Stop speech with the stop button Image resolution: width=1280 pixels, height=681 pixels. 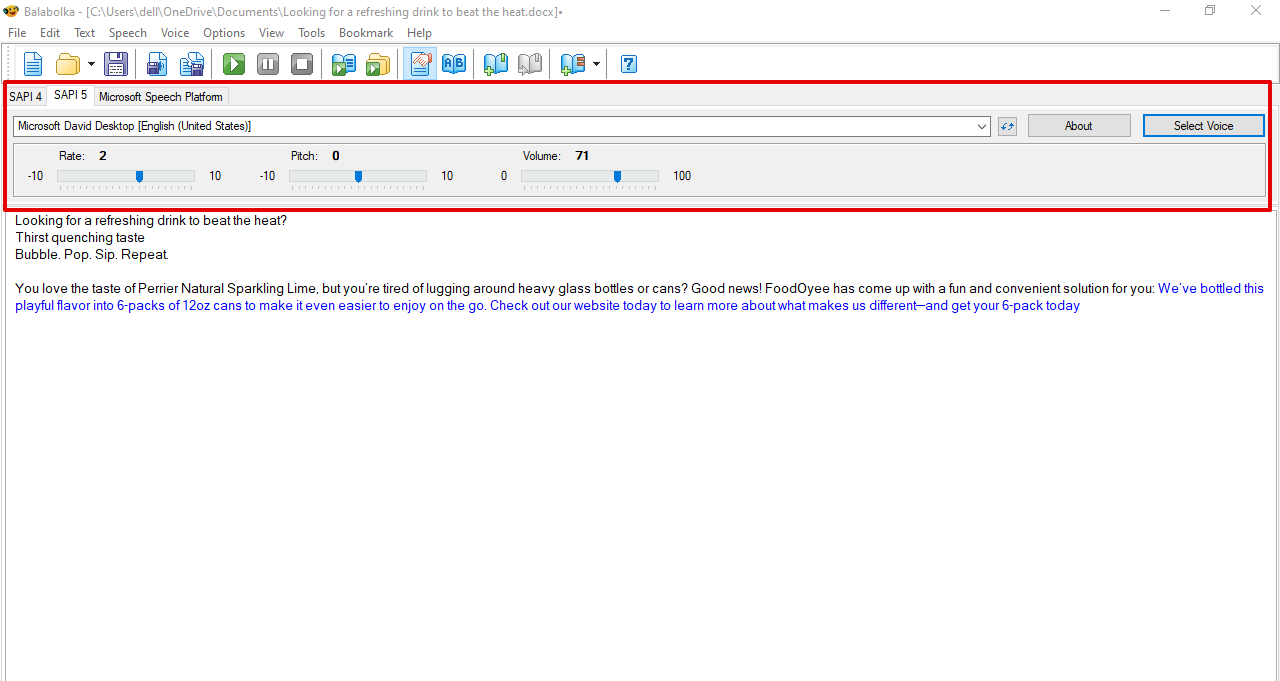click(x=302, y=64)
